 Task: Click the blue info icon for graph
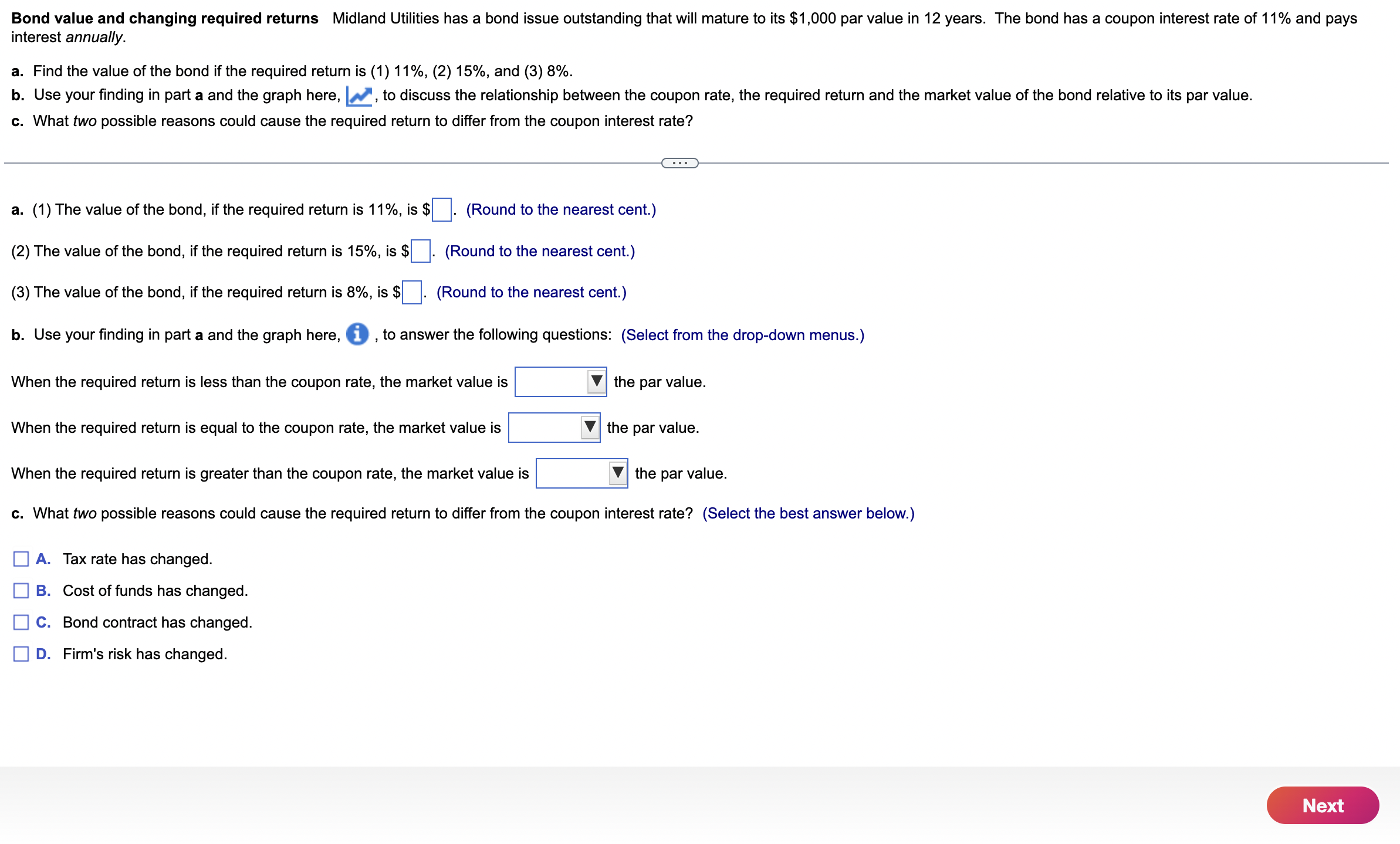point(357,334)
